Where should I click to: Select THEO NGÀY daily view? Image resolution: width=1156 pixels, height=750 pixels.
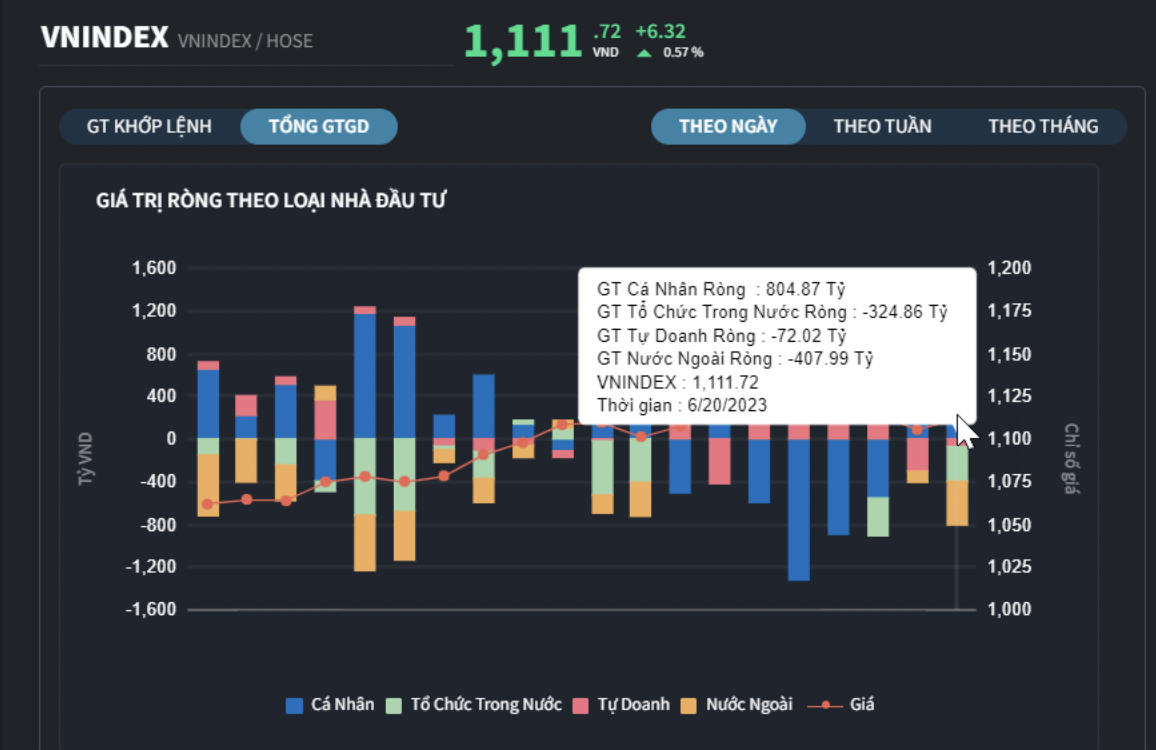[x=728, y=126]
